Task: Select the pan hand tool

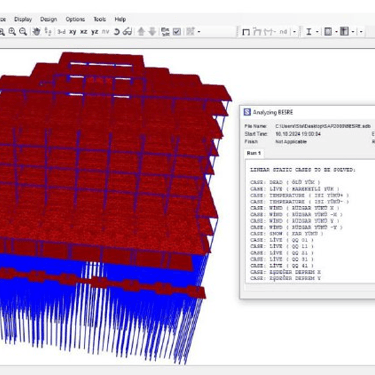Action: tap(36, 32)
